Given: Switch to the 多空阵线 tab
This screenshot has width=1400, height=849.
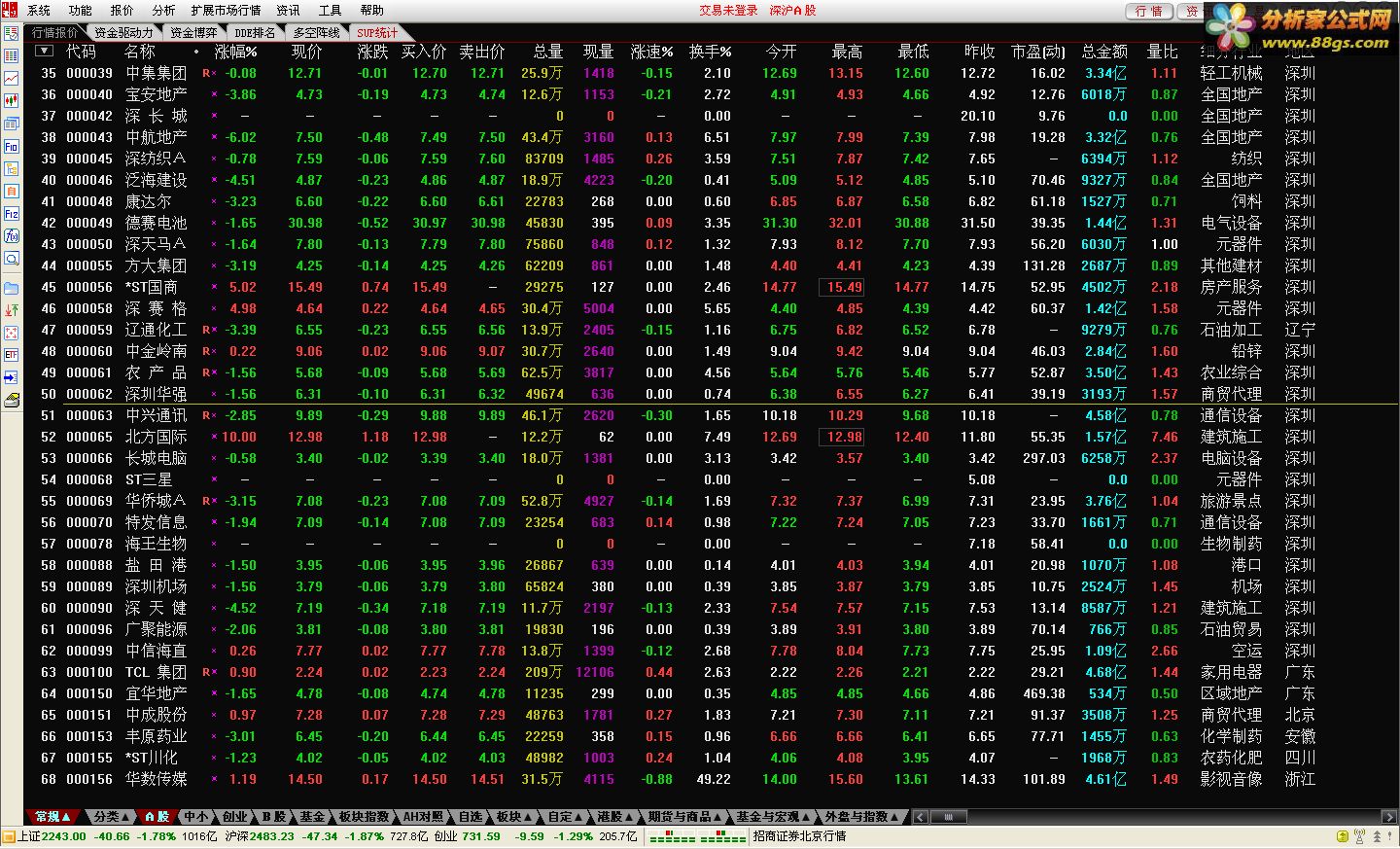Looking at the screenshot, I should [x=317, y=33].
